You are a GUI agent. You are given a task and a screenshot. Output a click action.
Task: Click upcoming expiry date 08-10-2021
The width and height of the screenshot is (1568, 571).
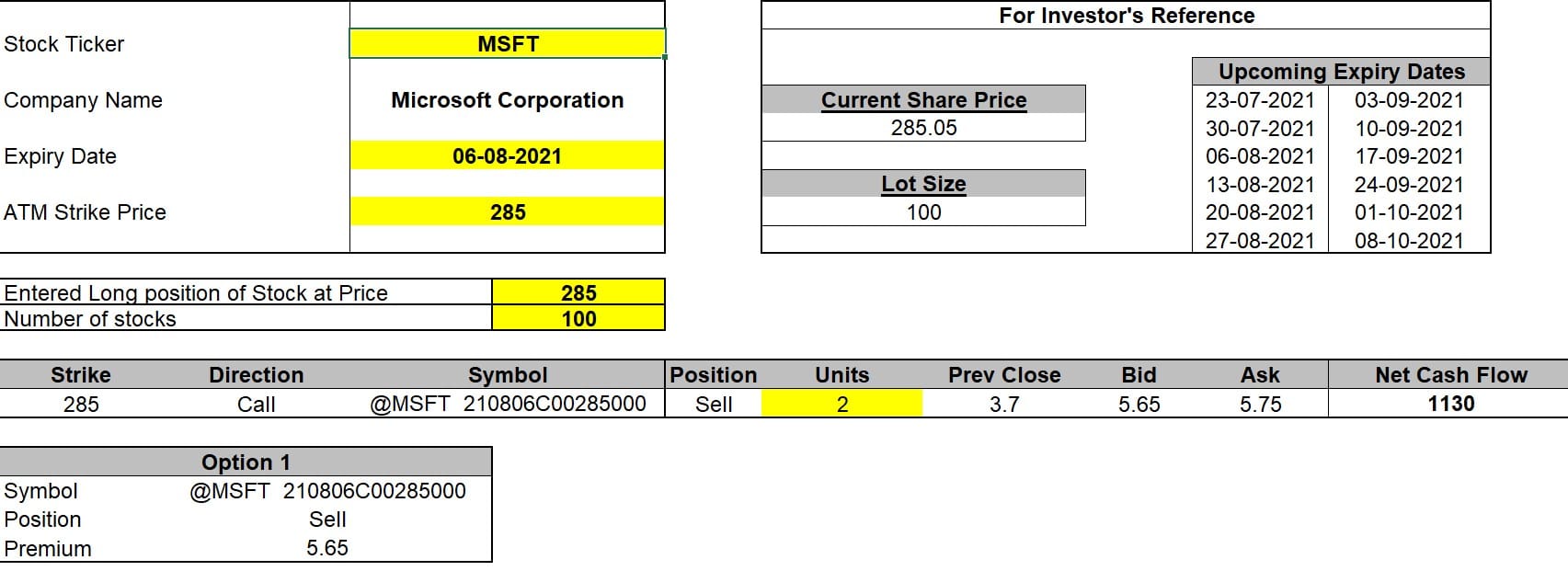pos(1409,241)
